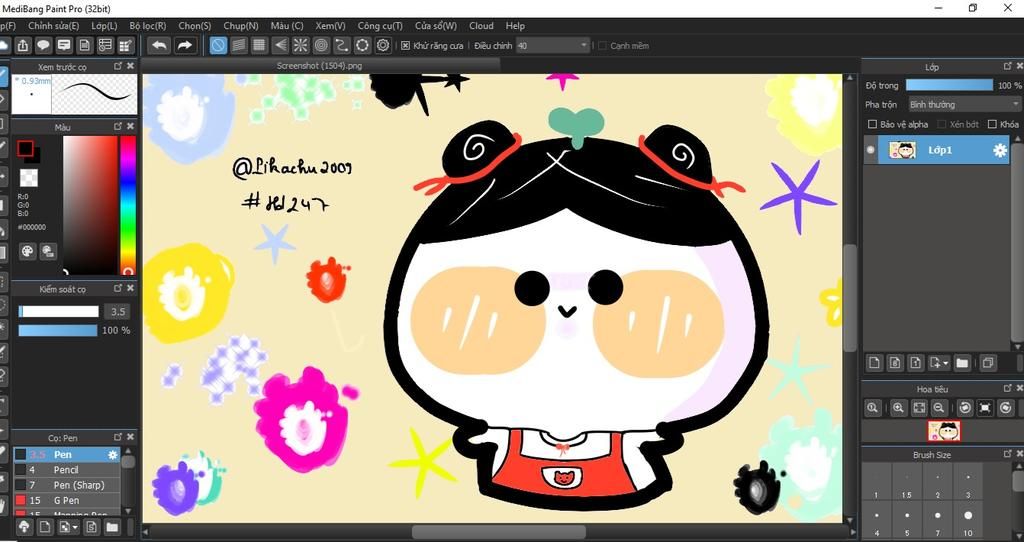The image size is (1024, 542).
Task: Open Pha trộn blend mode dropdown
Action: 964,104
